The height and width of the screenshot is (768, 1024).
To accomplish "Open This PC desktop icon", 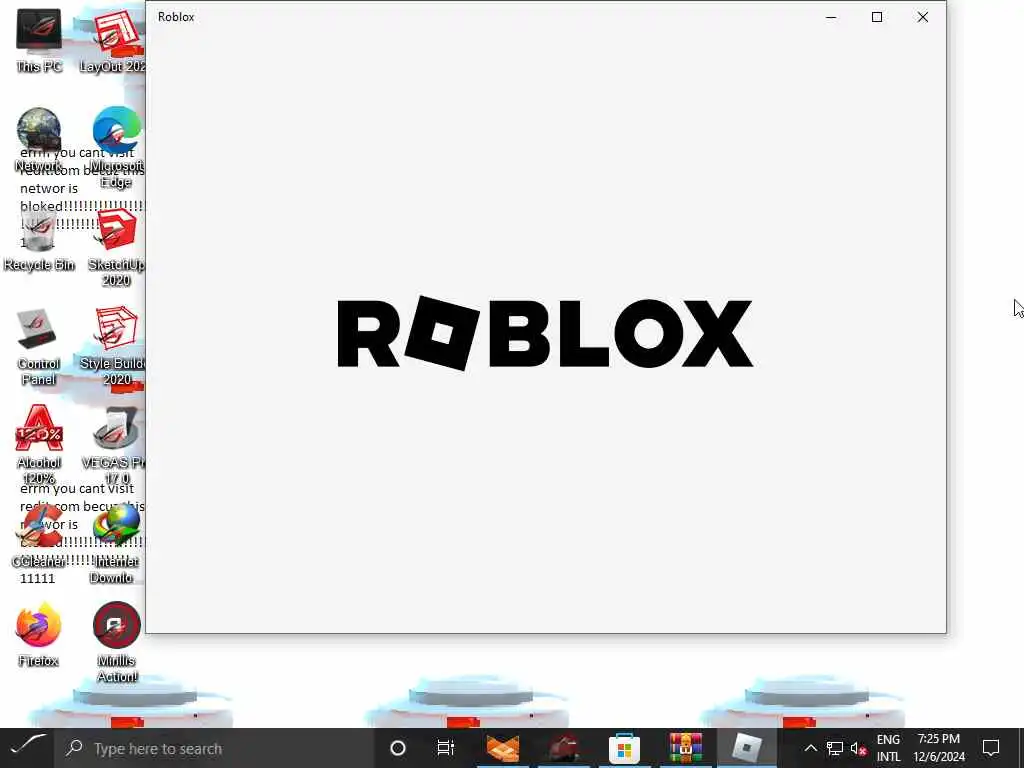I will [x=39, y=39].
